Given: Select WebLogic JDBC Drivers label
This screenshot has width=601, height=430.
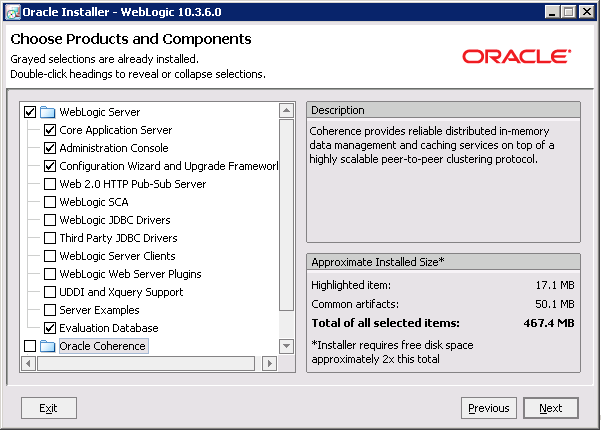Looking at the screenshot, I should pos(115,220).
